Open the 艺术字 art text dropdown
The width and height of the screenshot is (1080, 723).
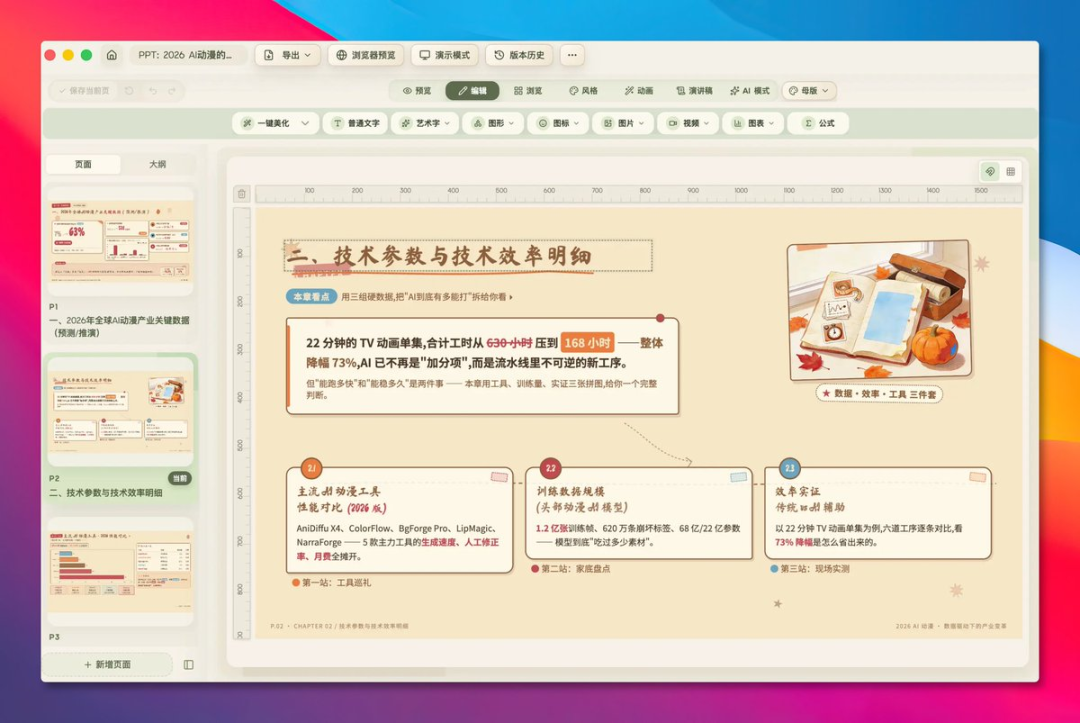click(x=426, y=123)
